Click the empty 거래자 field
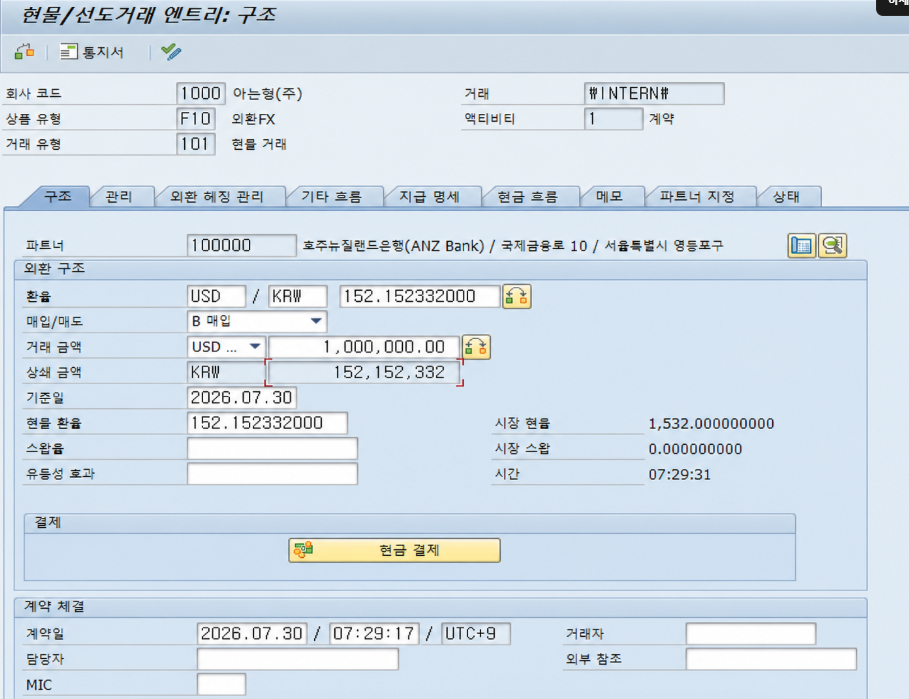Viewport: 909px width, 699px height. point(751,634)
